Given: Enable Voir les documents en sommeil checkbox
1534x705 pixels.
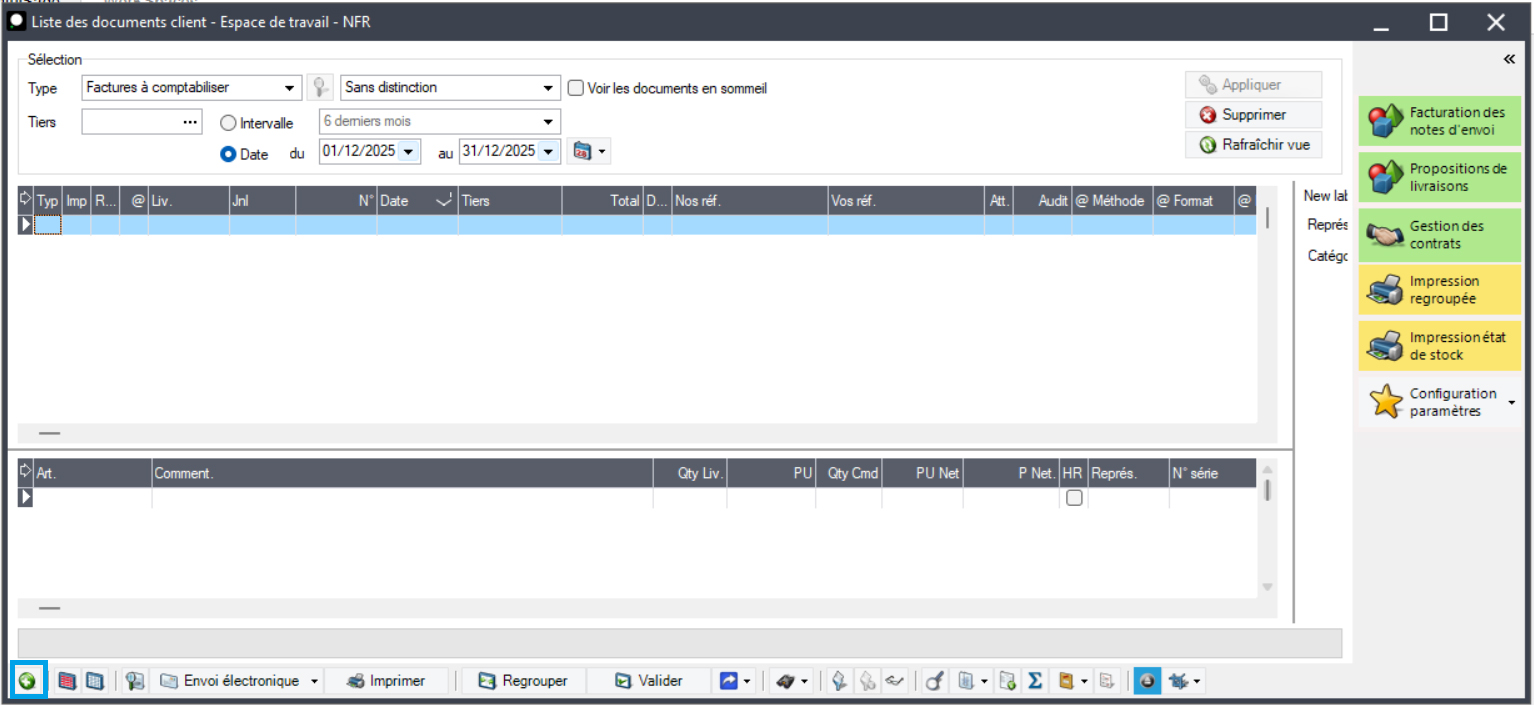Looking at the screenshot, I should point(576,88).
